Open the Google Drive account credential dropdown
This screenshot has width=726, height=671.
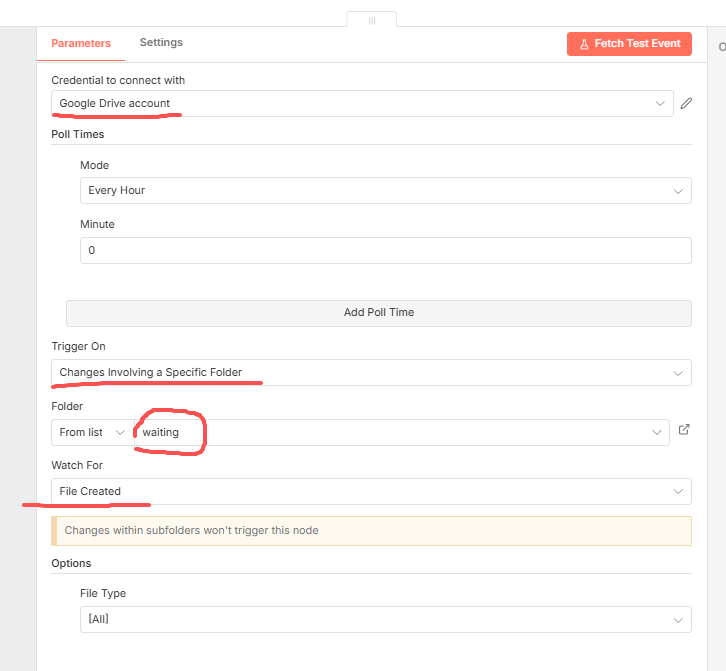[360, 104]
